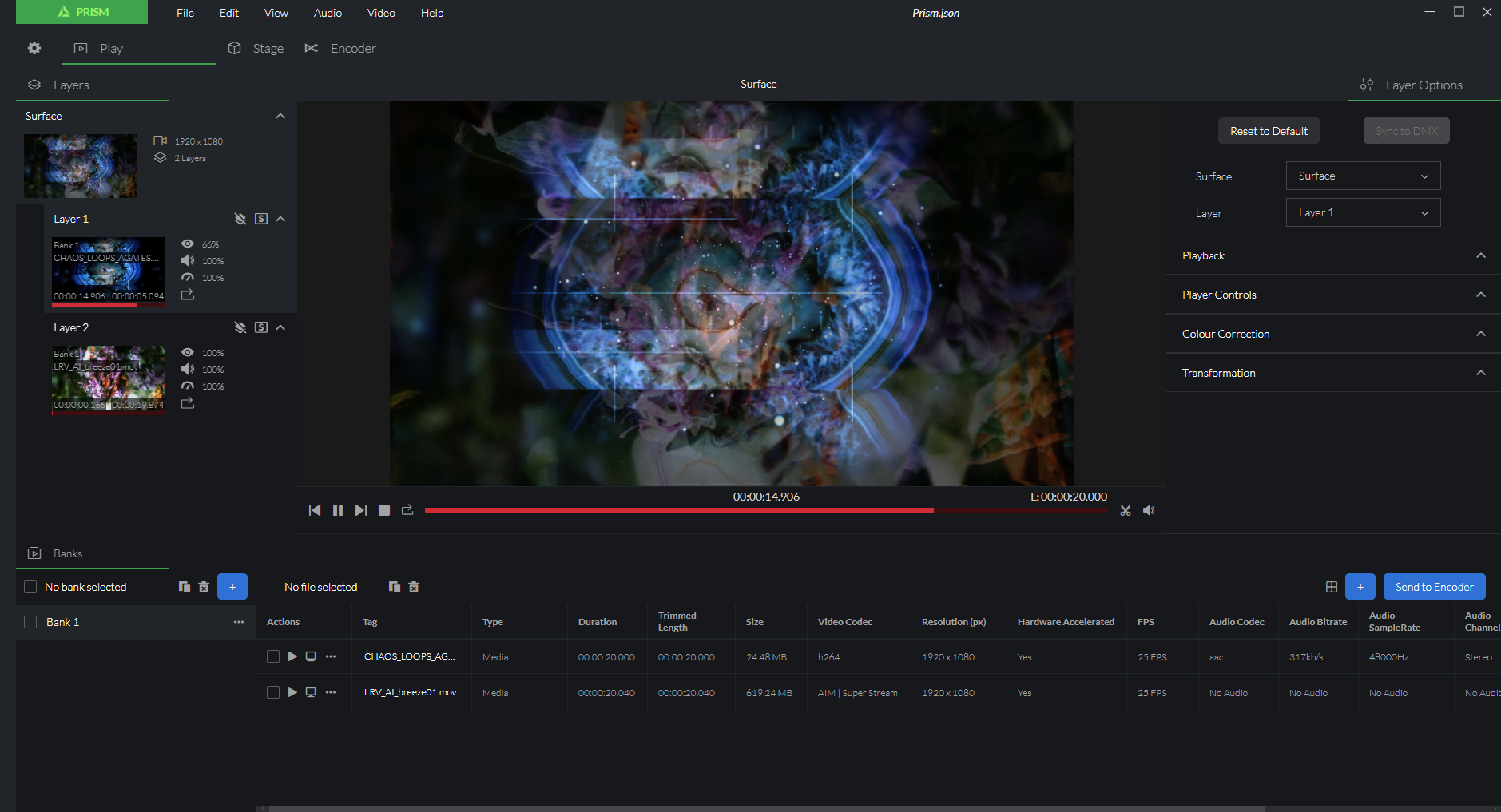Duplicate the selected file icon
The image size is (1501, 812).
point(395,587)
